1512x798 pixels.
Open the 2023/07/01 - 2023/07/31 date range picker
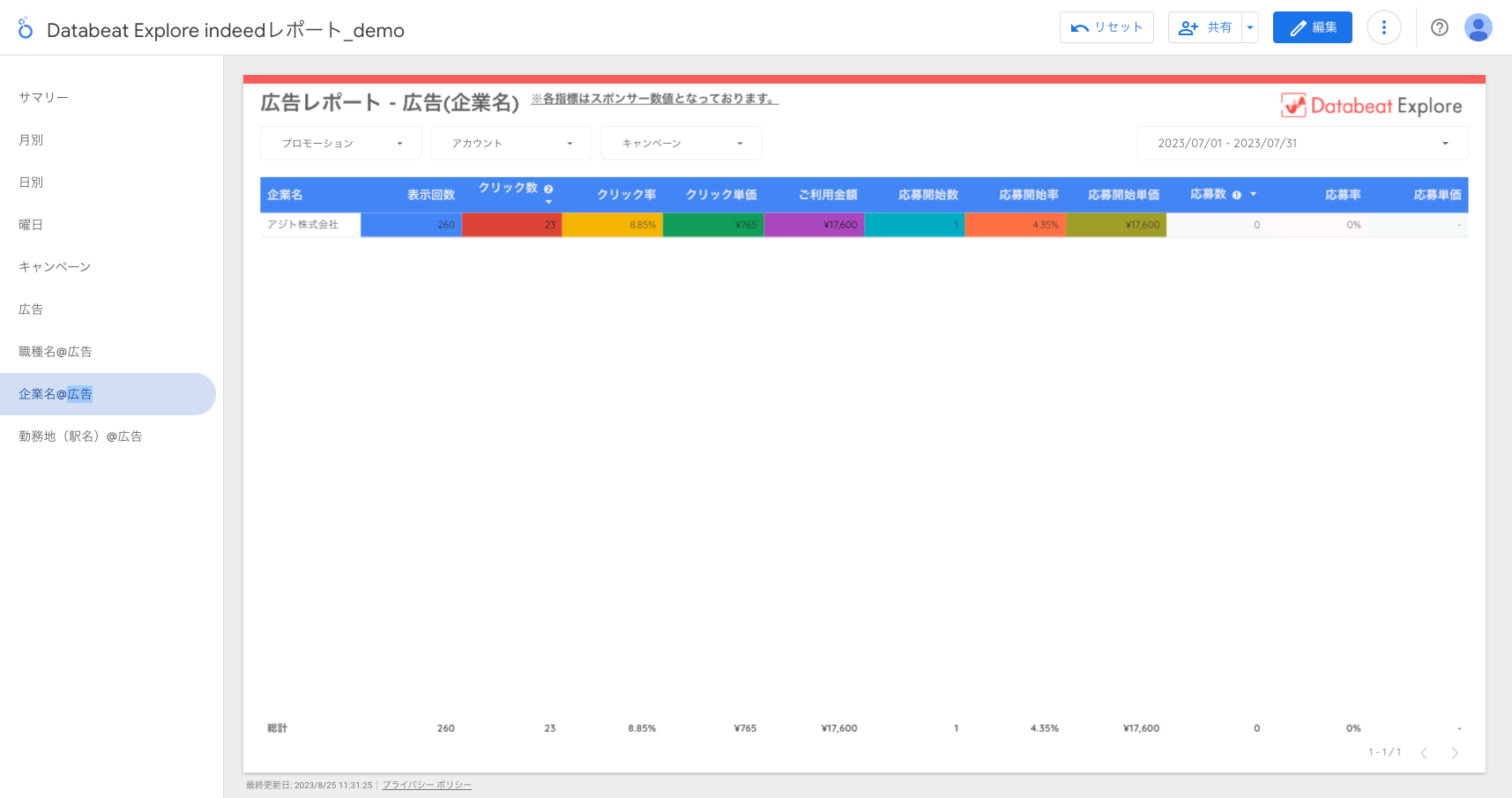[1302, 143]
